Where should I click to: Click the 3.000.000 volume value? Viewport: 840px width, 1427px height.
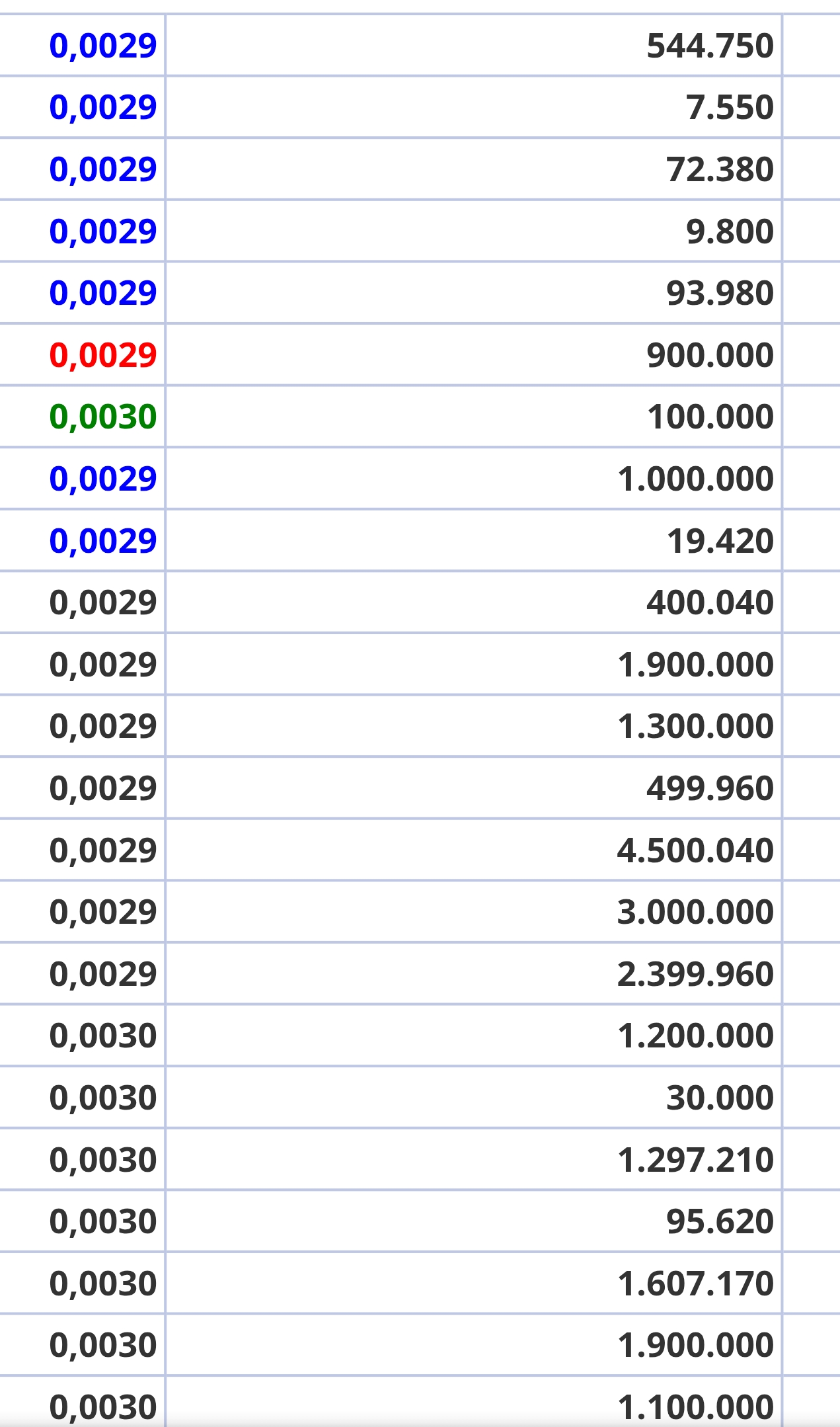point(695,913)
